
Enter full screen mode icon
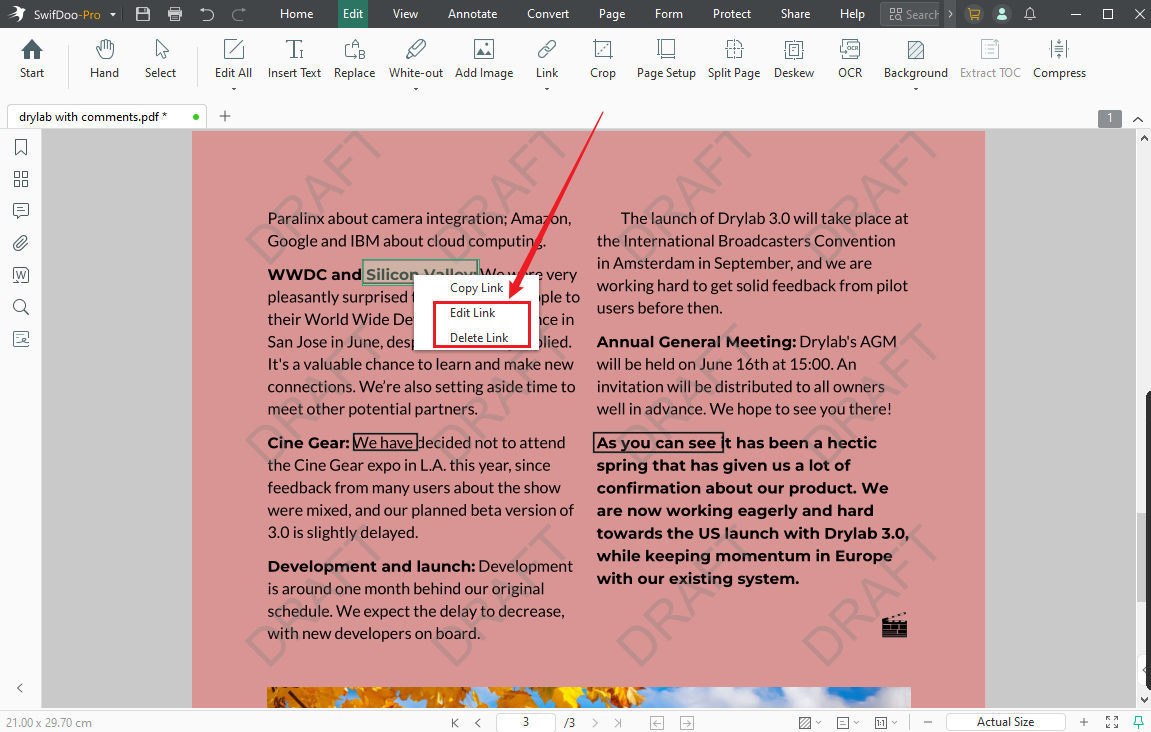pos(1112,722)
